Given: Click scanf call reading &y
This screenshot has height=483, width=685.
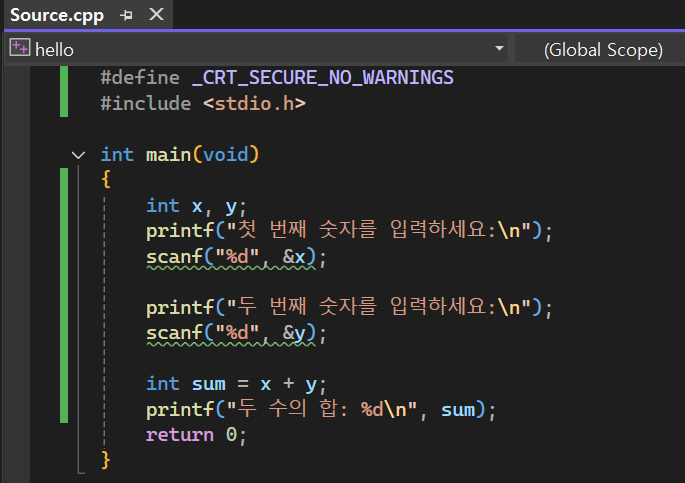Looking at the screenshot, I should click(x=236, y=334).
